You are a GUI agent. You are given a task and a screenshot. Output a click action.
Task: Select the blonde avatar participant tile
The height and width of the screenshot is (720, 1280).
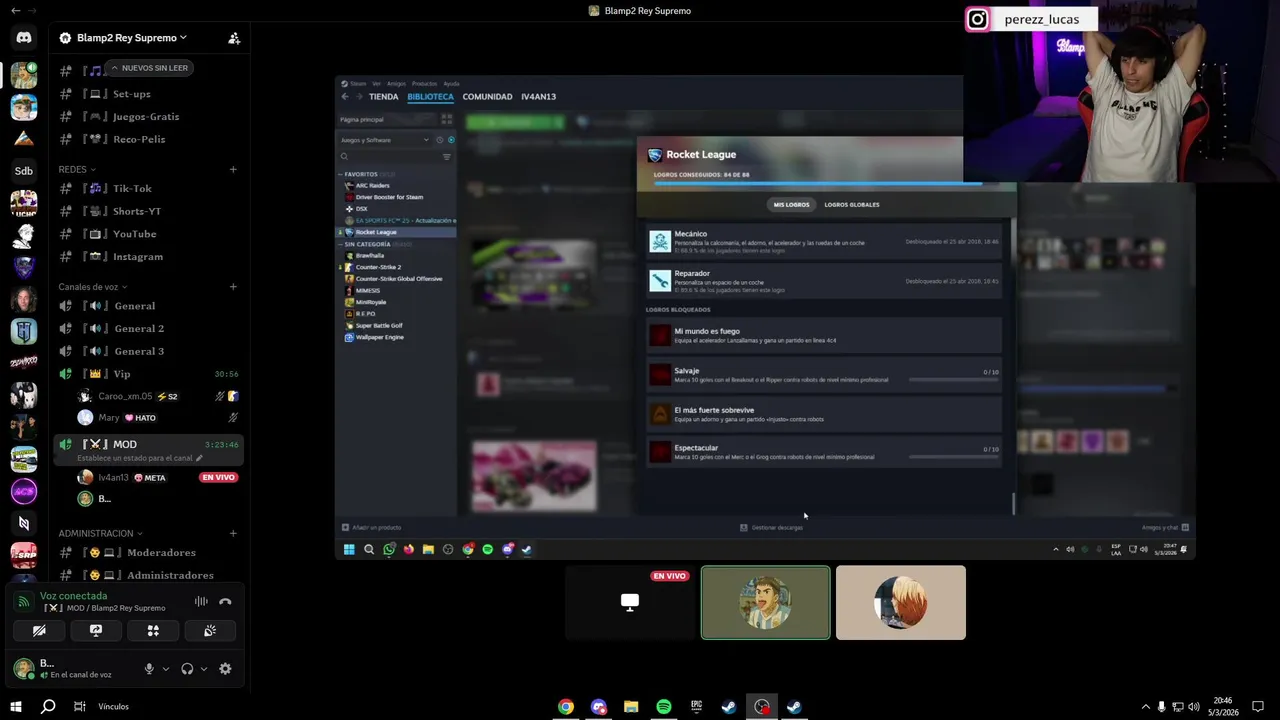click(901, 603)
